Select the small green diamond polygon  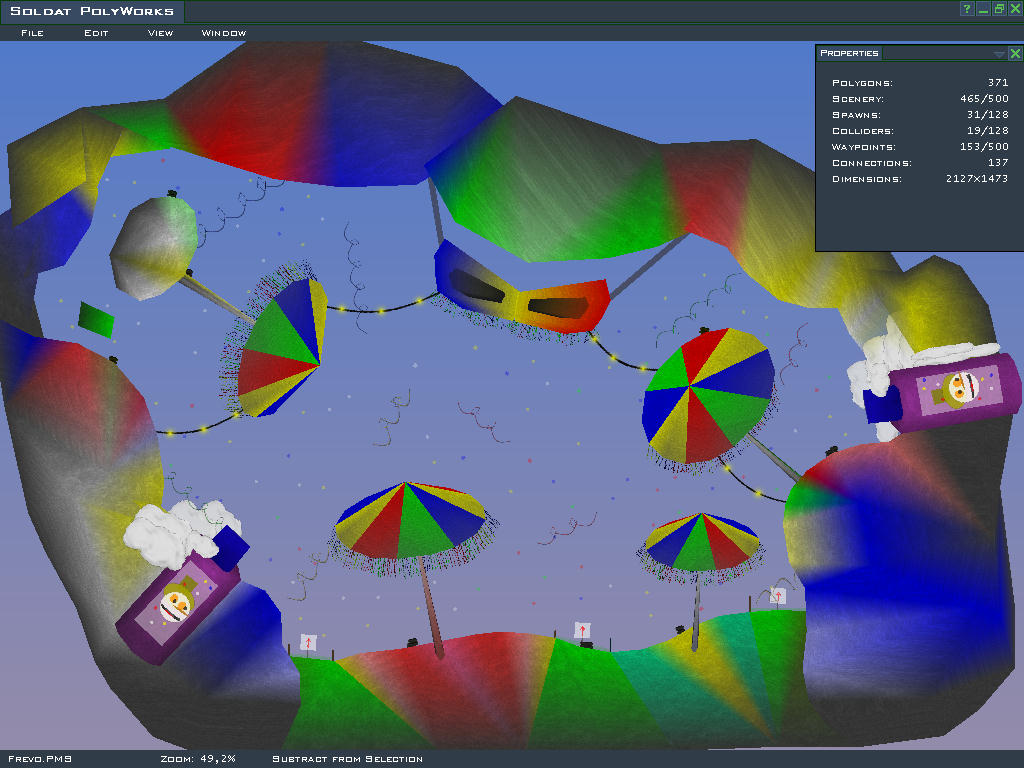click(x=97, y=319)
